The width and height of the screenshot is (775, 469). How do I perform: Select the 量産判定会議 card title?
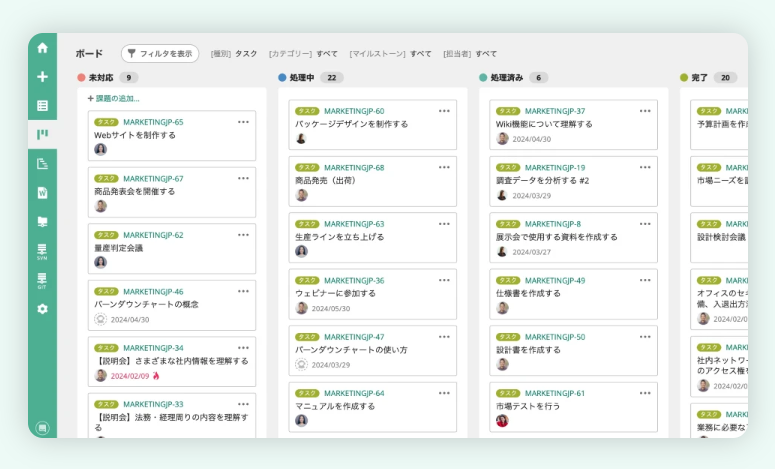coord(119,248)
